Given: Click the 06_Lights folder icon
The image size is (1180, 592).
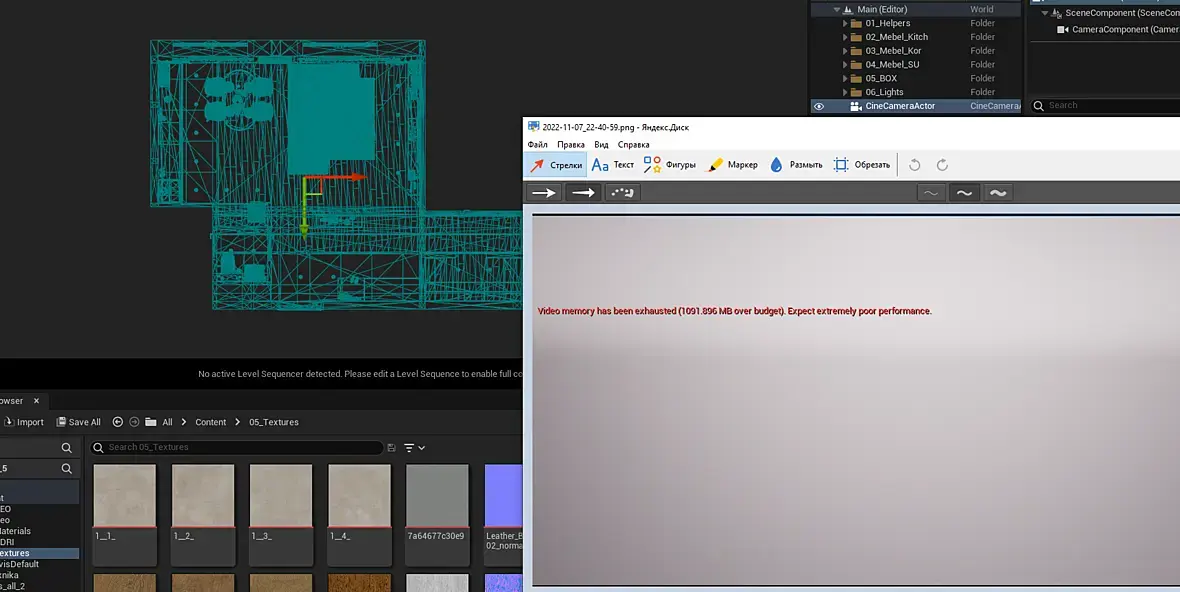Looking at the screenshot, I should 856,92.
